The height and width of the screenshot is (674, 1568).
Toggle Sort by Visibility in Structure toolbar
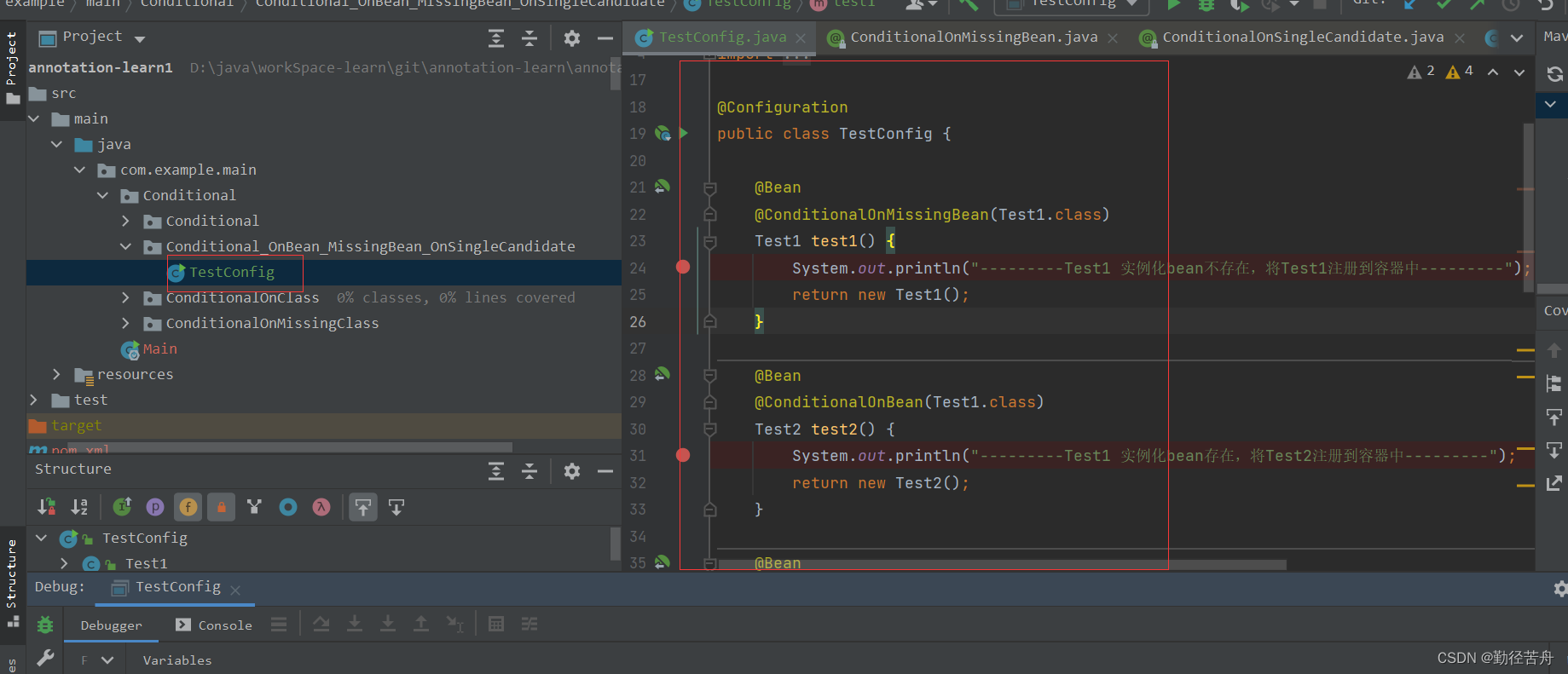(x=47, y=507)
